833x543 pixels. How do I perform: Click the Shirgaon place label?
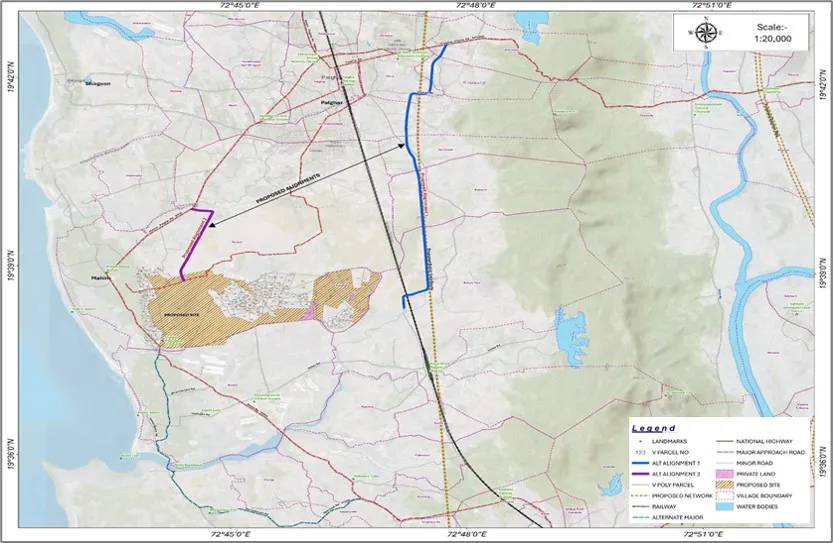pyautogui.click(x=99, y=85)
